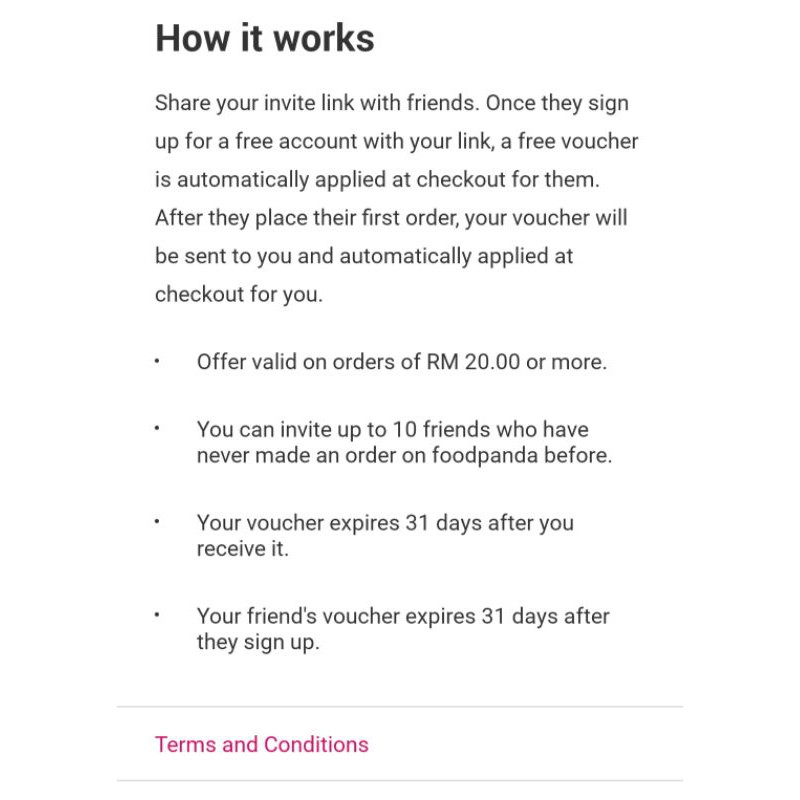Screen dimensions: 800x800
Task: Click the "invite up to 10 friends" line
Action: point(392,430)
